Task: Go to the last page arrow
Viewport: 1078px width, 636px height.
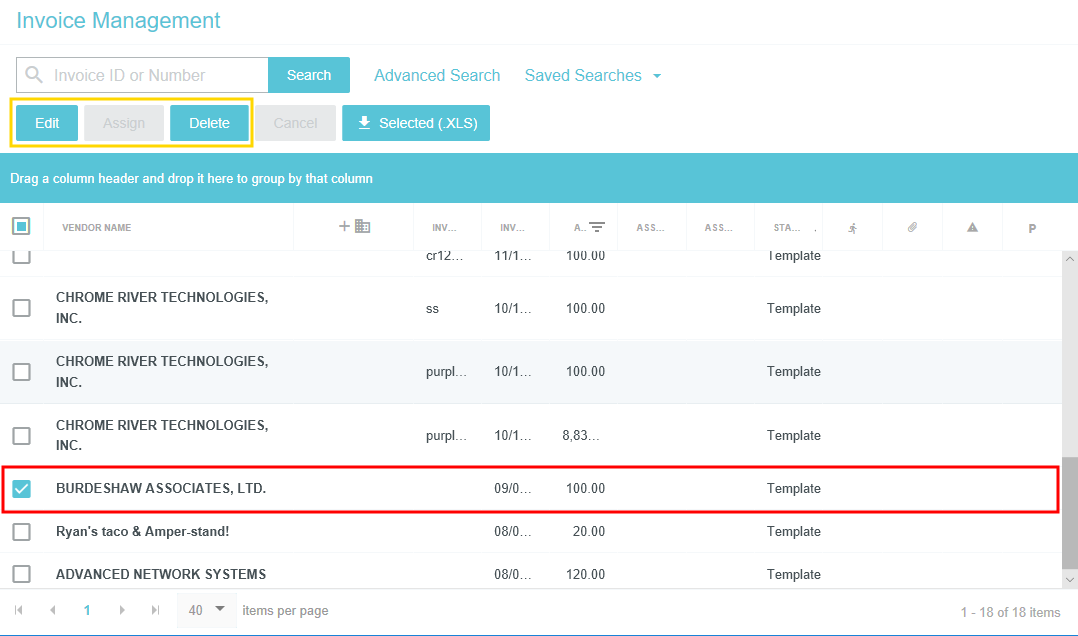Action: [155, 610]
